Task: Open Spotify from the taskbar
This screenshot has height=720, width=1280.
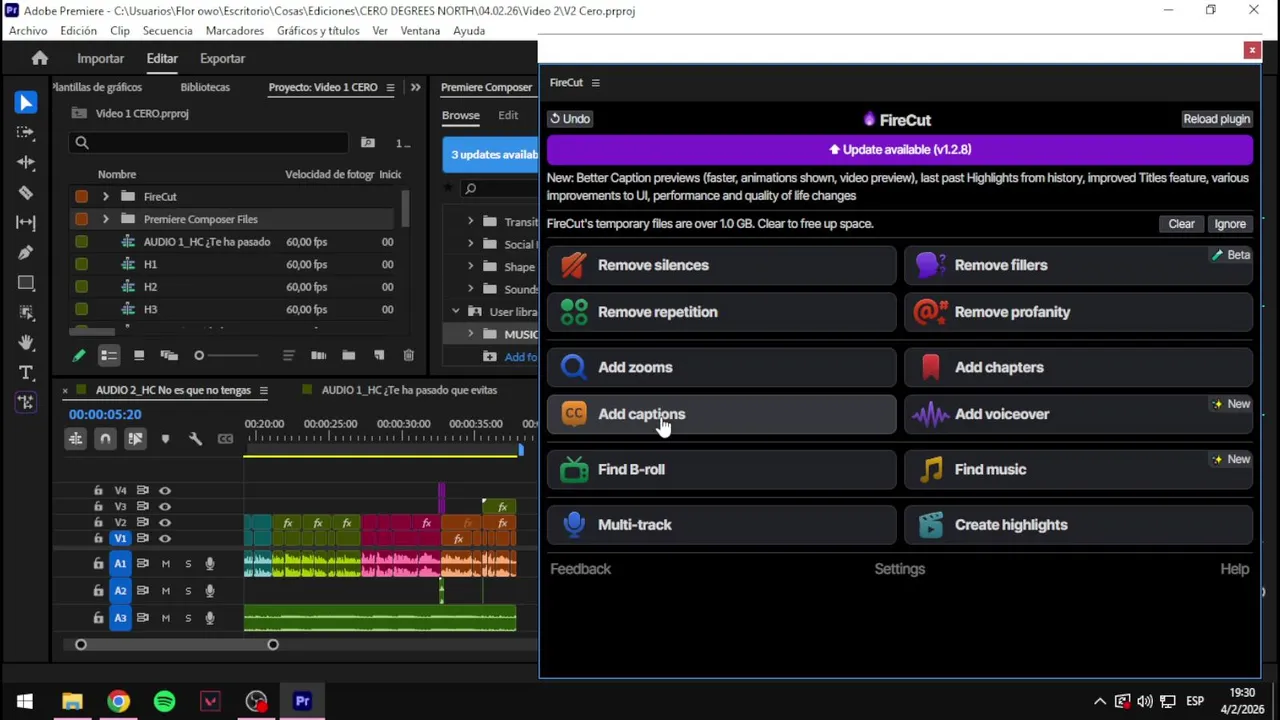Action: [x=164, y=701]
